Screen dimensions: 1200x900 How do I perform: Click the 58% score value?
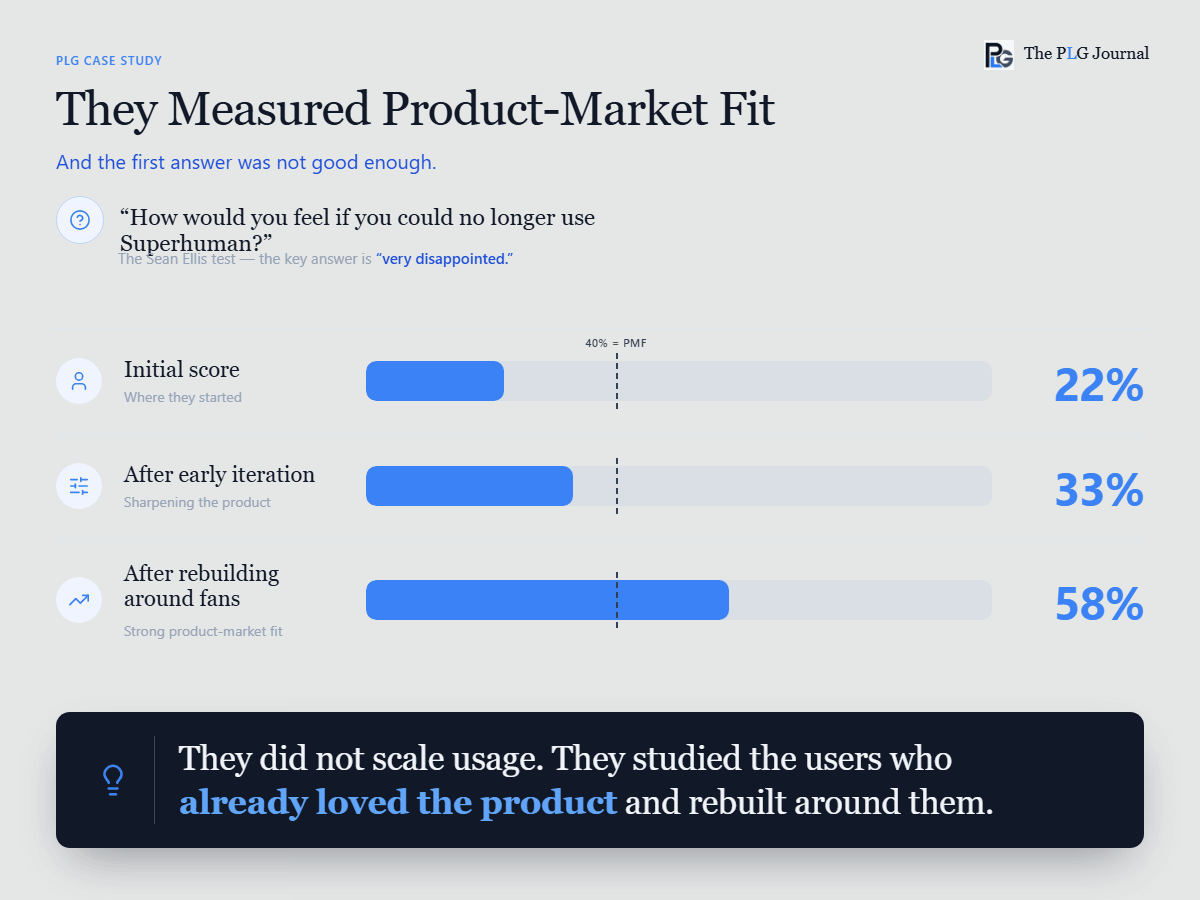tap(1099, 605)
